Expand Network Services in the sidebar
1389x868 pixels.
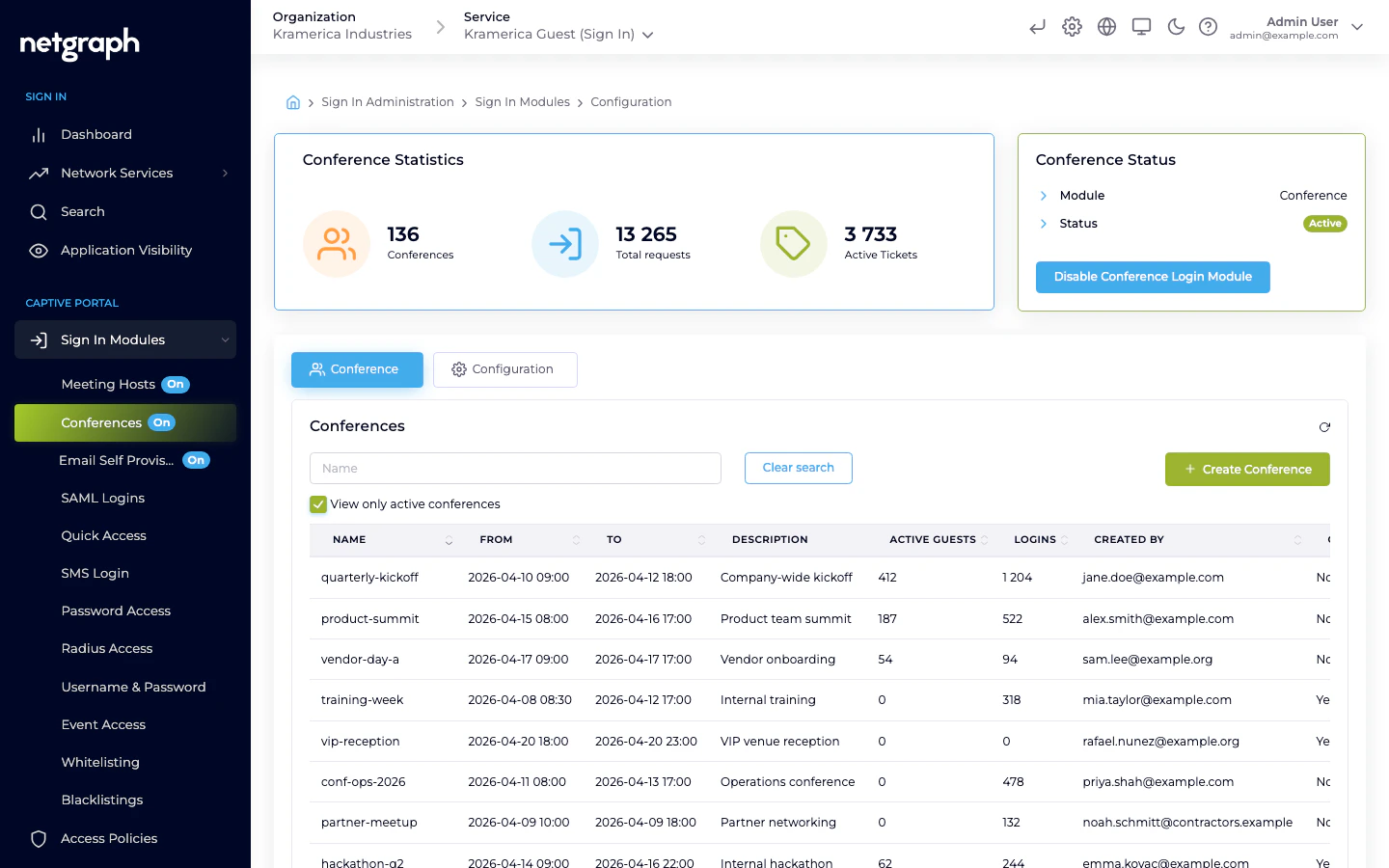coord(115,173)
